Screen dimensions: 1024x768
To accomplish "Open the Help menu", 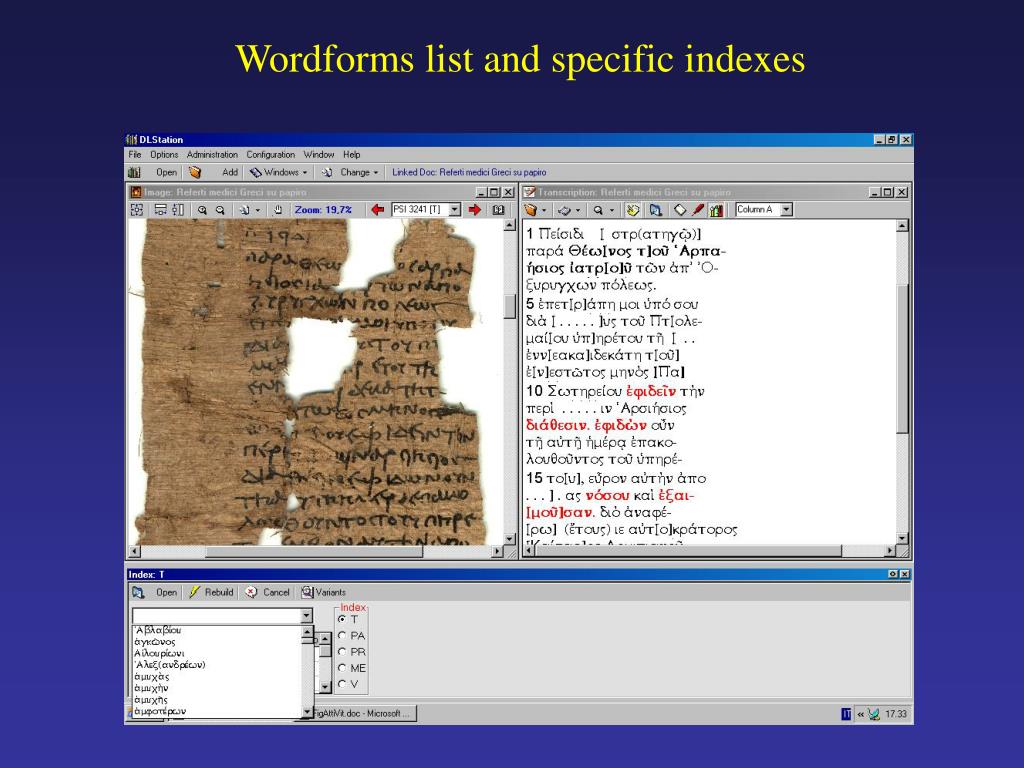I will [352, 155].
